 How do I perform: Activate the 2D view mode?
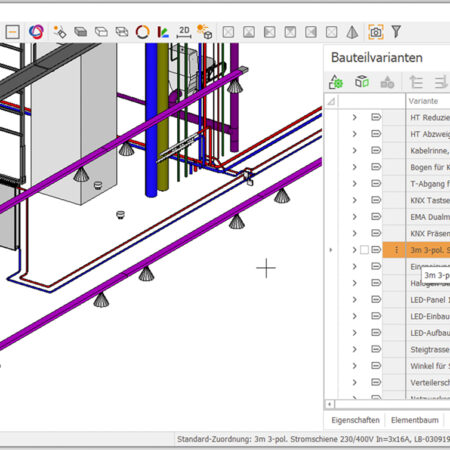click(x=184, y=32)
